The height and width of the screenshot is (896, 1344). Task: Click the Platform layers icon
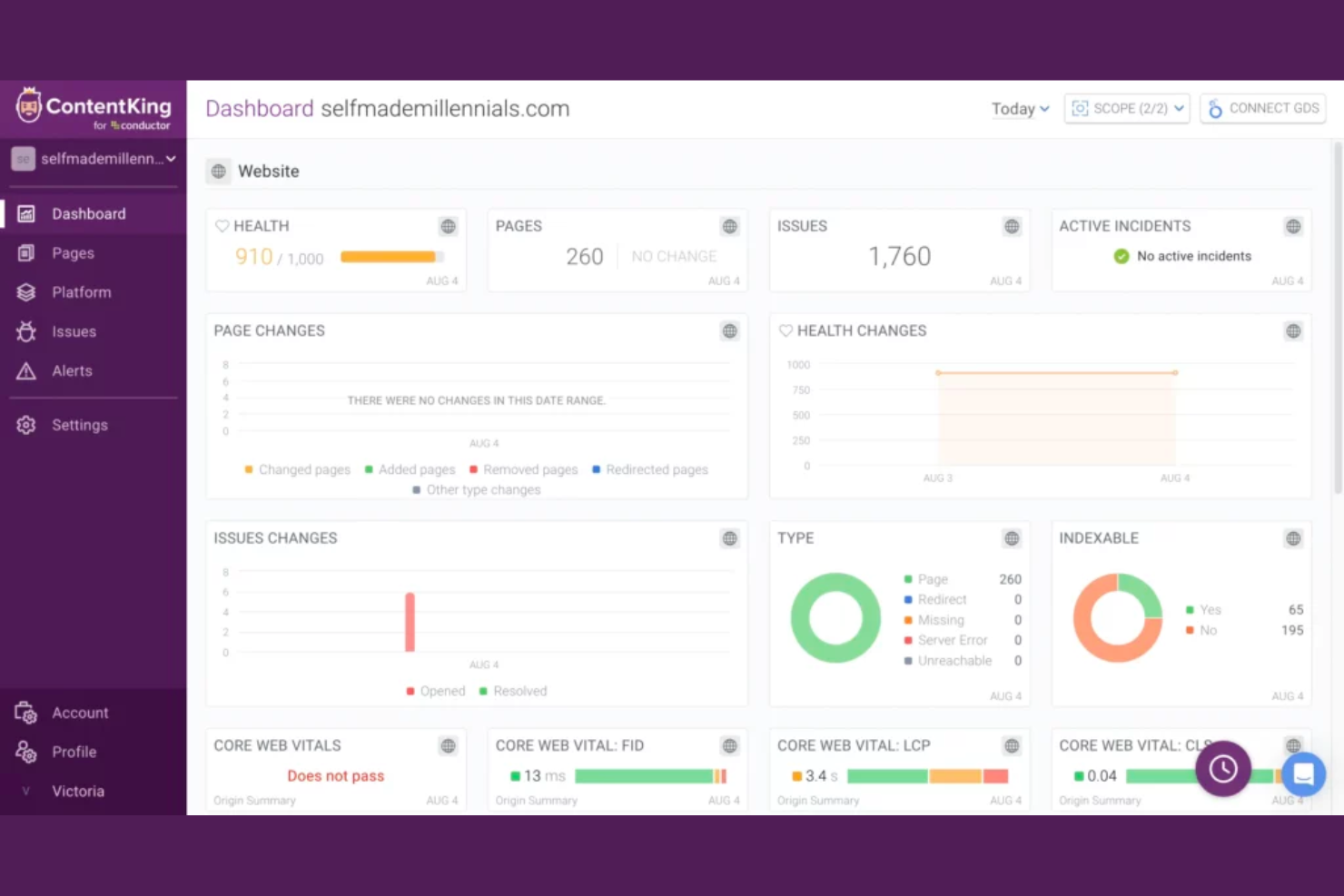pos(26,292)
